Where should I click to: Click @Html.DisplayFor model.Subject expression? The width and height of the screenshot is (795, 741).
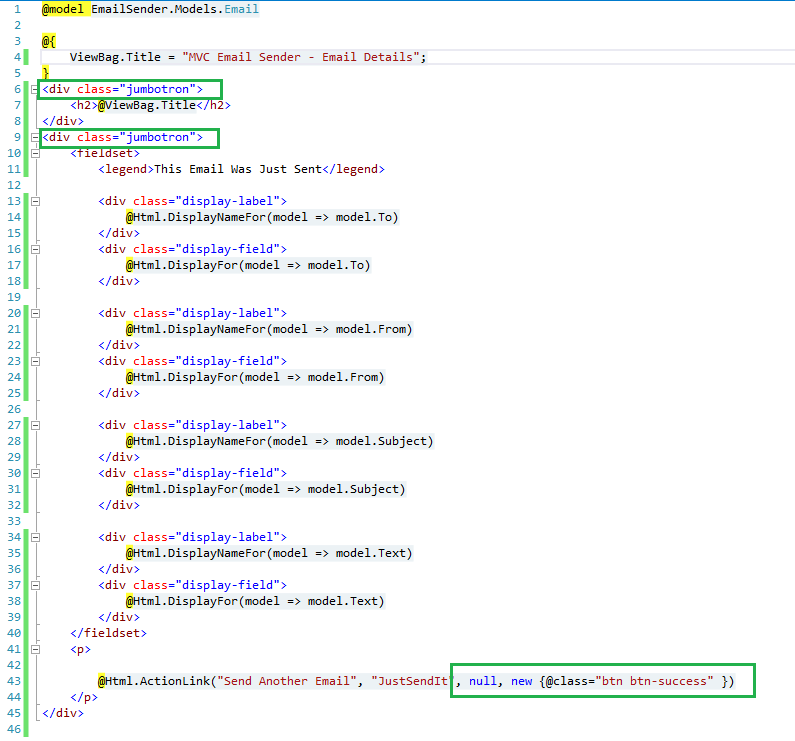pos(266,489)
